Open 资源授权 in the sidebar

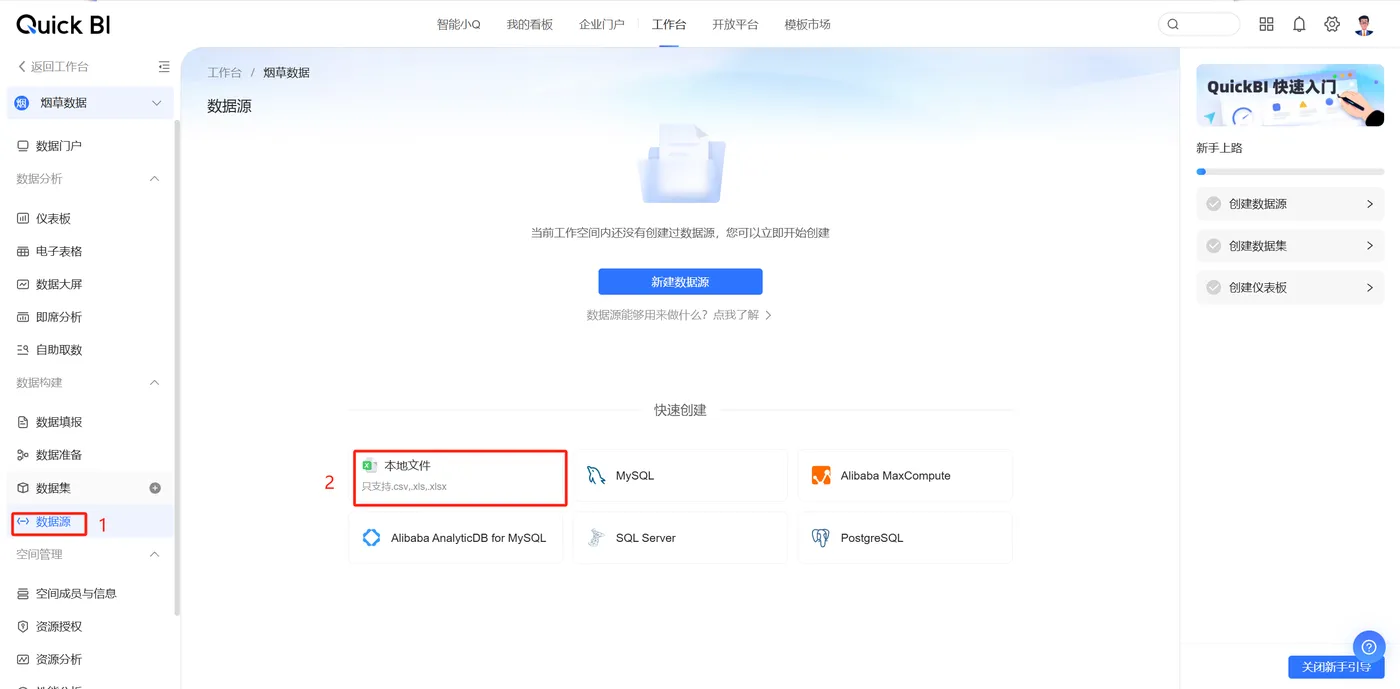[59, 626]
